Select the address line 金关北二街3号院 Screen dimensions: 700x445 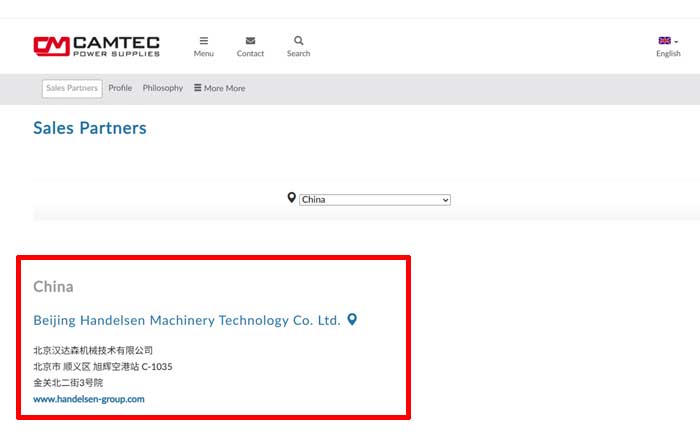68,383
